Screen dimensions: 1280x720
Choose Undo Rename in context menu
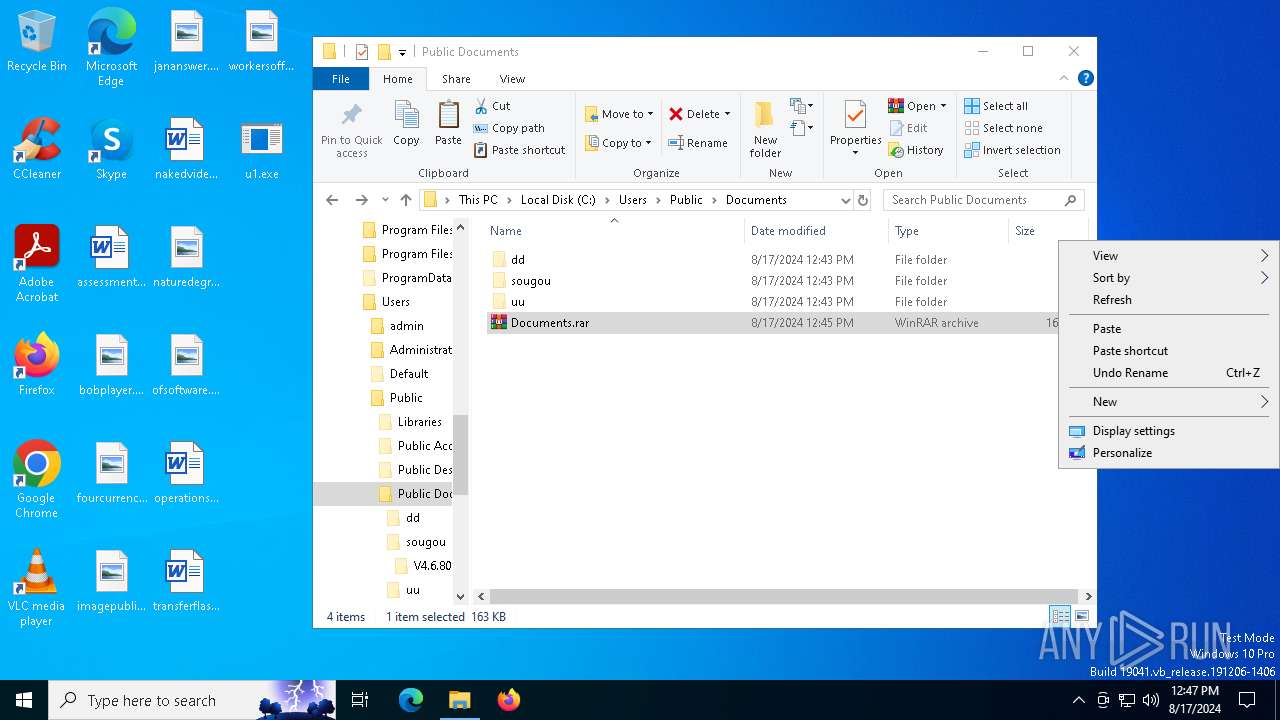(x=1168, y=373)
